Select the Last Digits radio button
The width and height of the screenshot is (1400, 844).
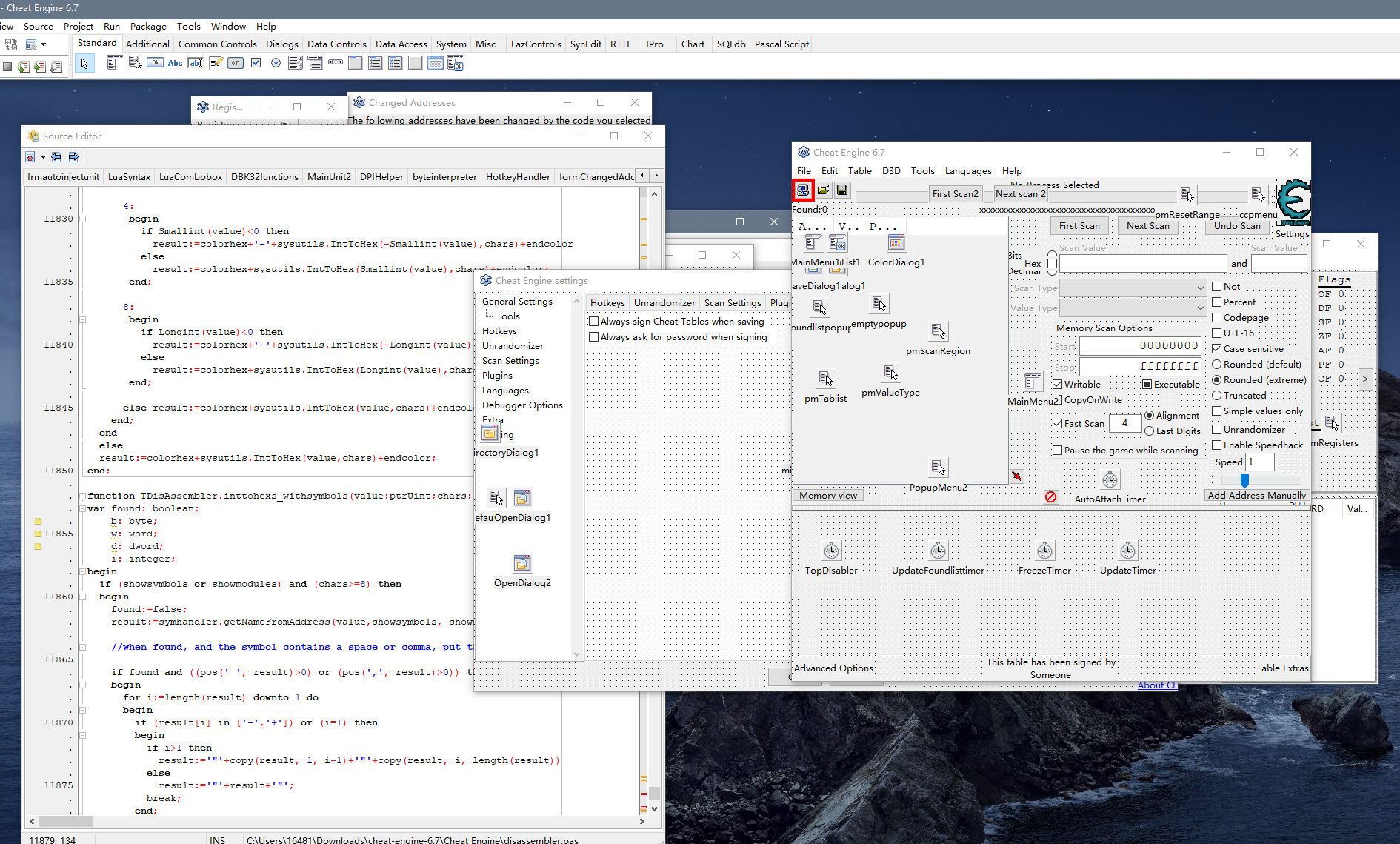1150,431
